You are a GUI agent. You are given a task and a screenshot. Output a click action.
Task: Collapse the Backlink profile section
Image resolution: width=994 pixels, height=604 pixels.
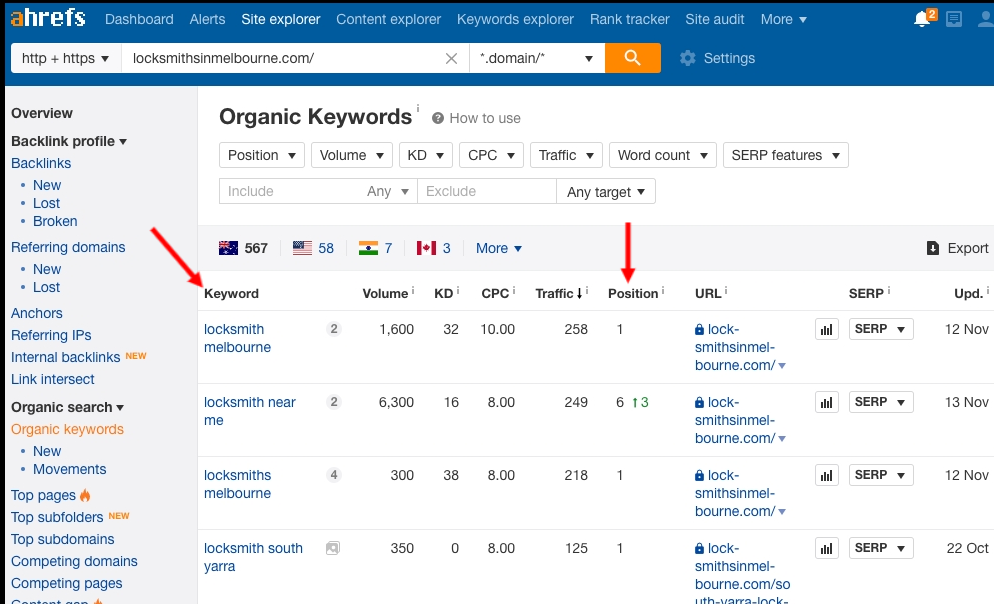[x=69, y=141]
